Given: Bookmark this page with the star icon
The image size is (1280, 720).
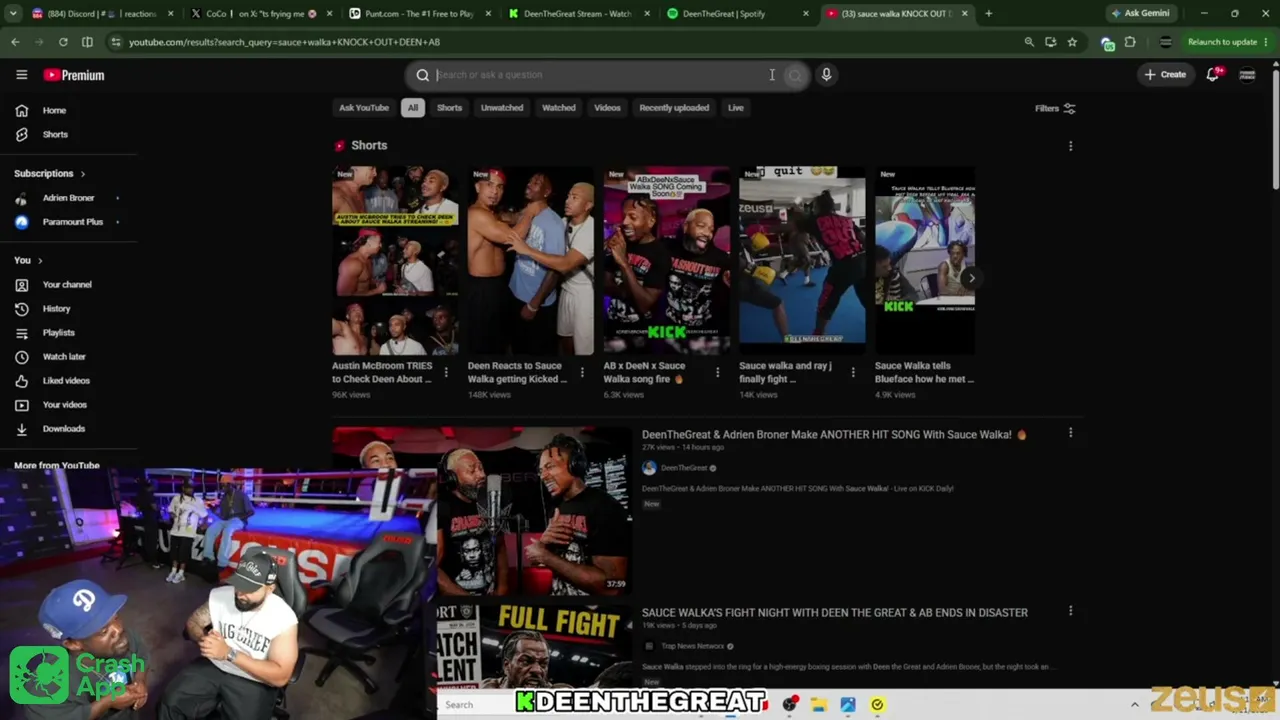Looking at the screenshot, I should [x=1072, y=42].
